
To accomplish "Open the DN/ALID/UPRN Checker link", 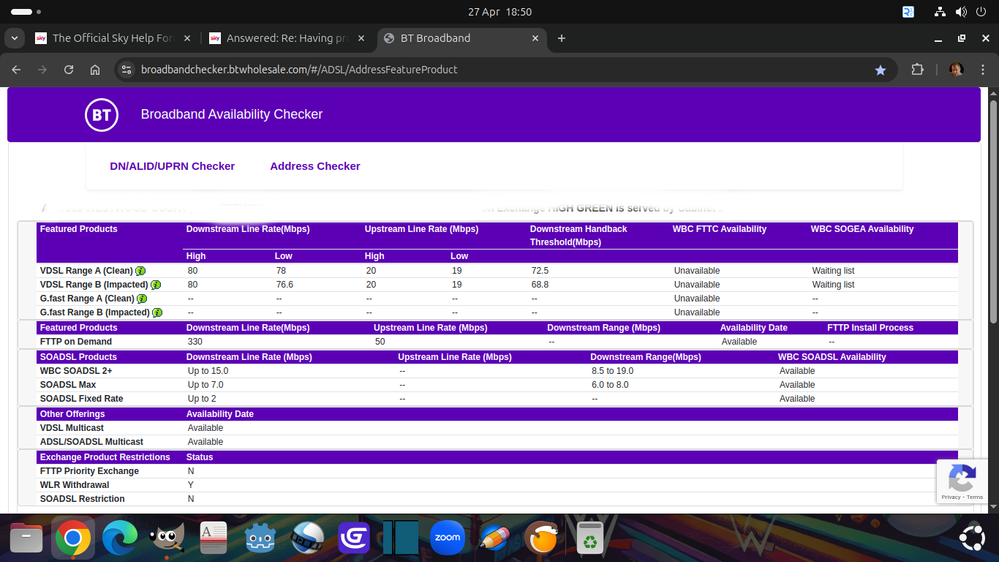I will coord(172,166).
